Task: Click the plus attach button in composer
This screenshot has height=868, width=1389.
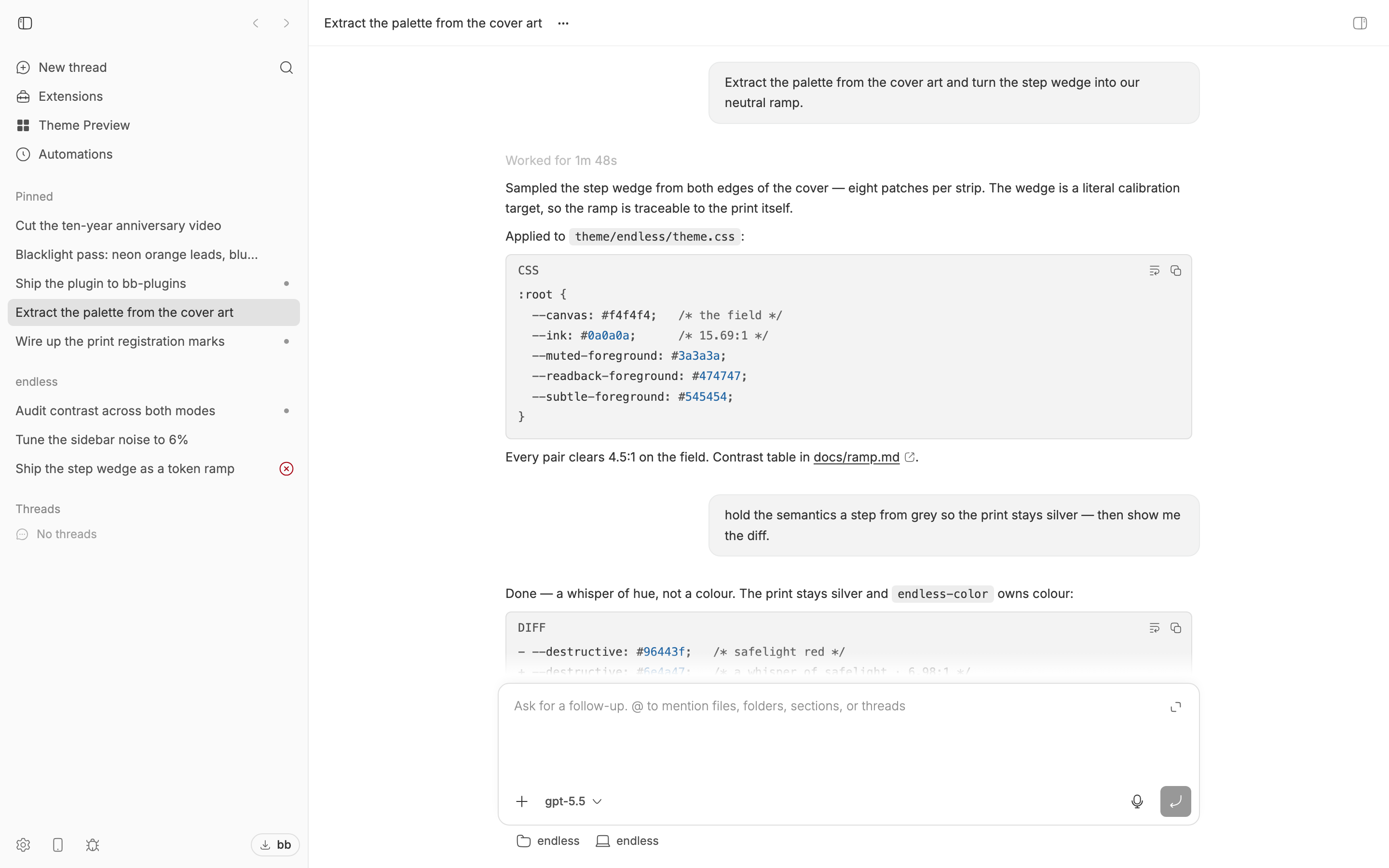Action: tap(522, 801)
